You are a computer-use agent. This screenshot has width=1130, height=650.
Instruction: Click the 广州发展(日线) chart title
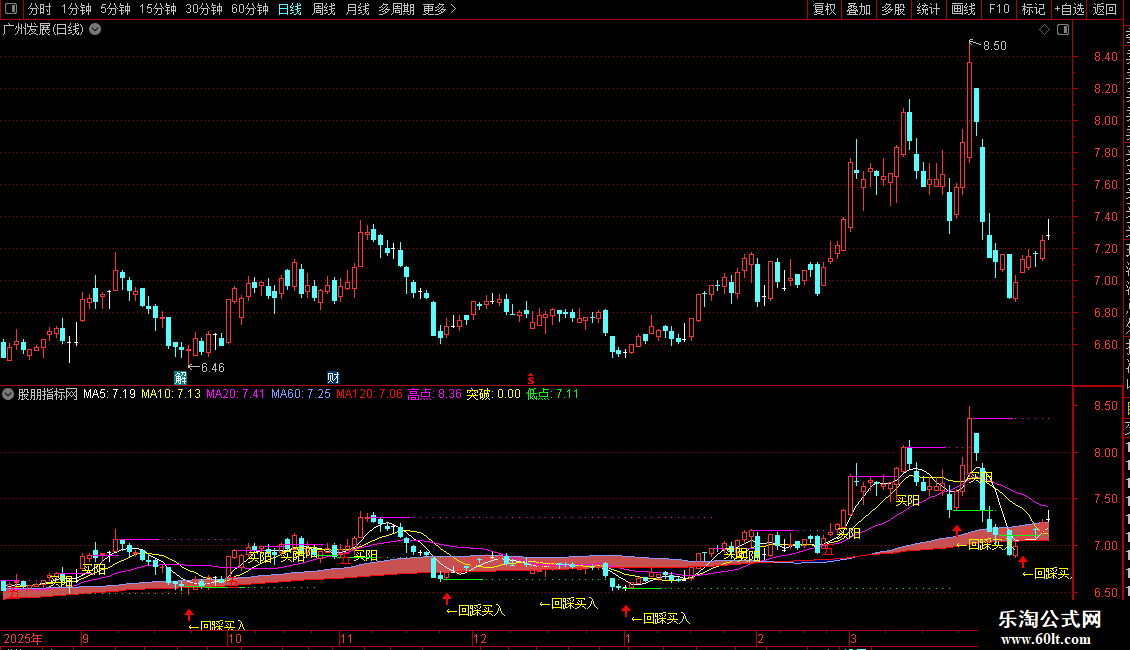click(43, 30)
